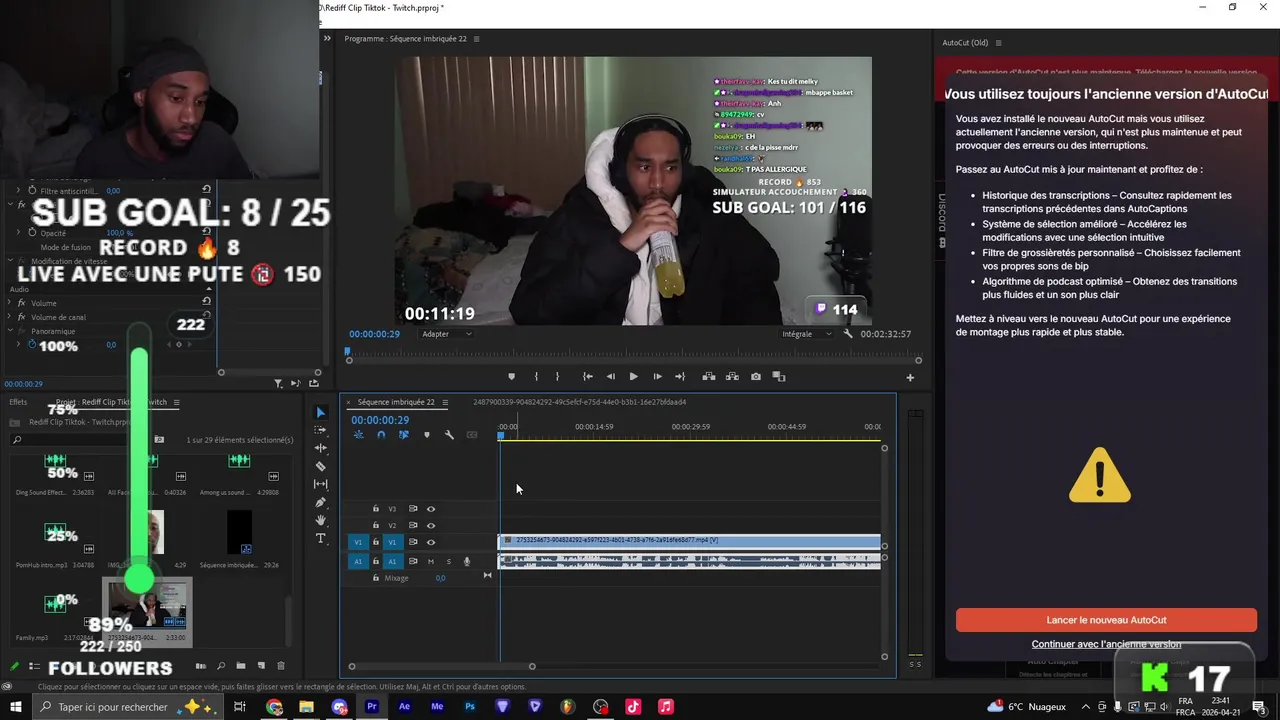Viewport: 1280px width, 720px height.
Task: Step forward one frame
Action: coord(656,377)
